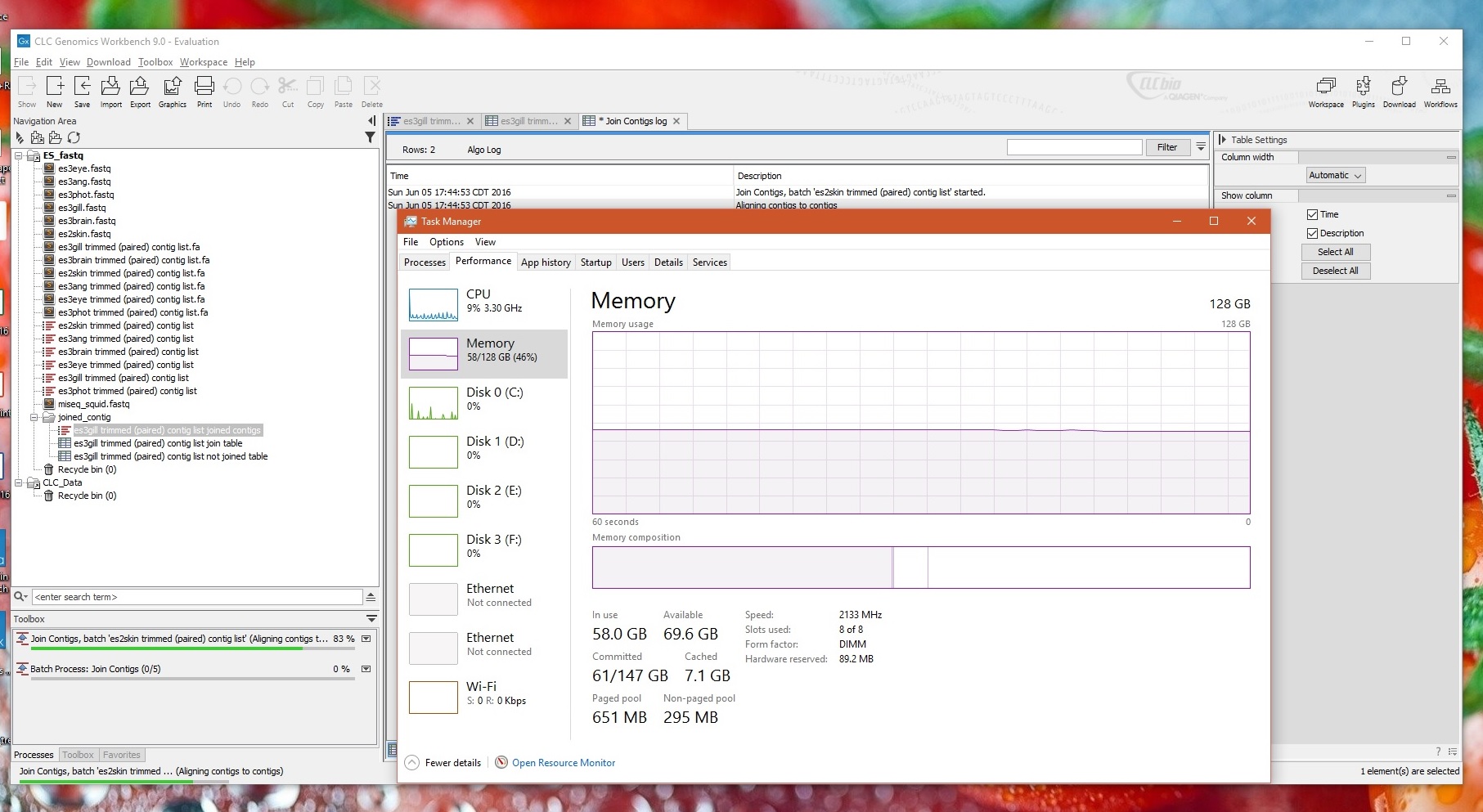The width and height of the screenshot is (1483, 812).
Task: Click the filter text field in log table
Action: tap(1074, 147)
